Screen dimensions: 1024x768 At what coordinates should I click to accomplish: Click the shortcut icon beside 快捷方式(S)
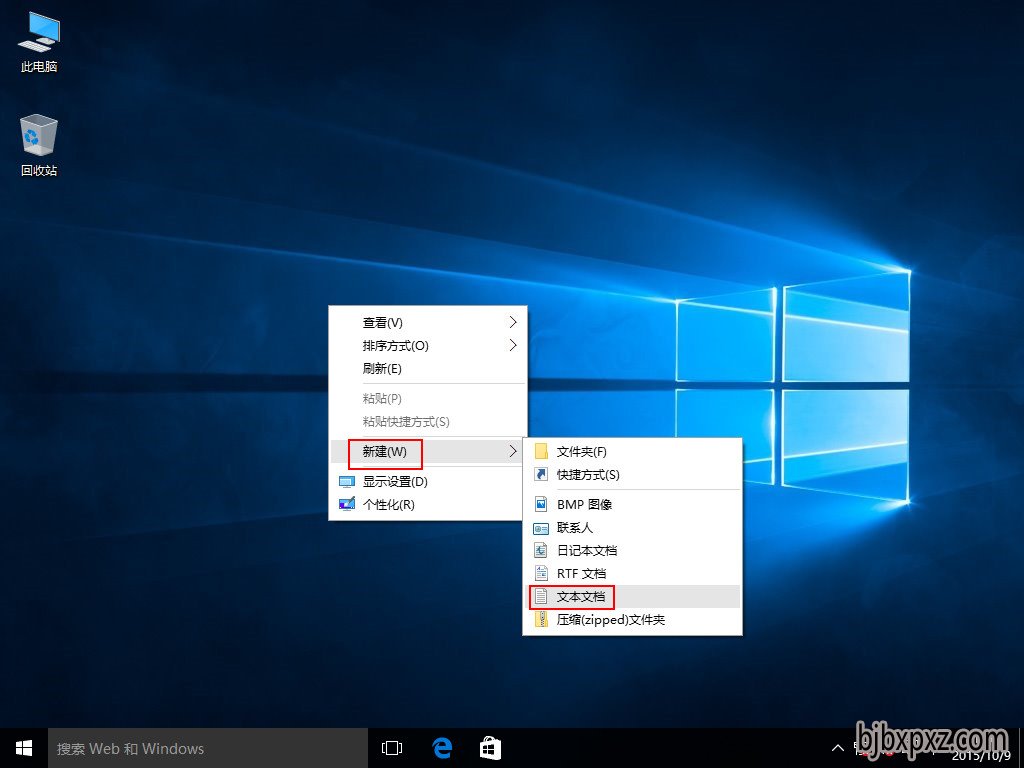(541, 475)
